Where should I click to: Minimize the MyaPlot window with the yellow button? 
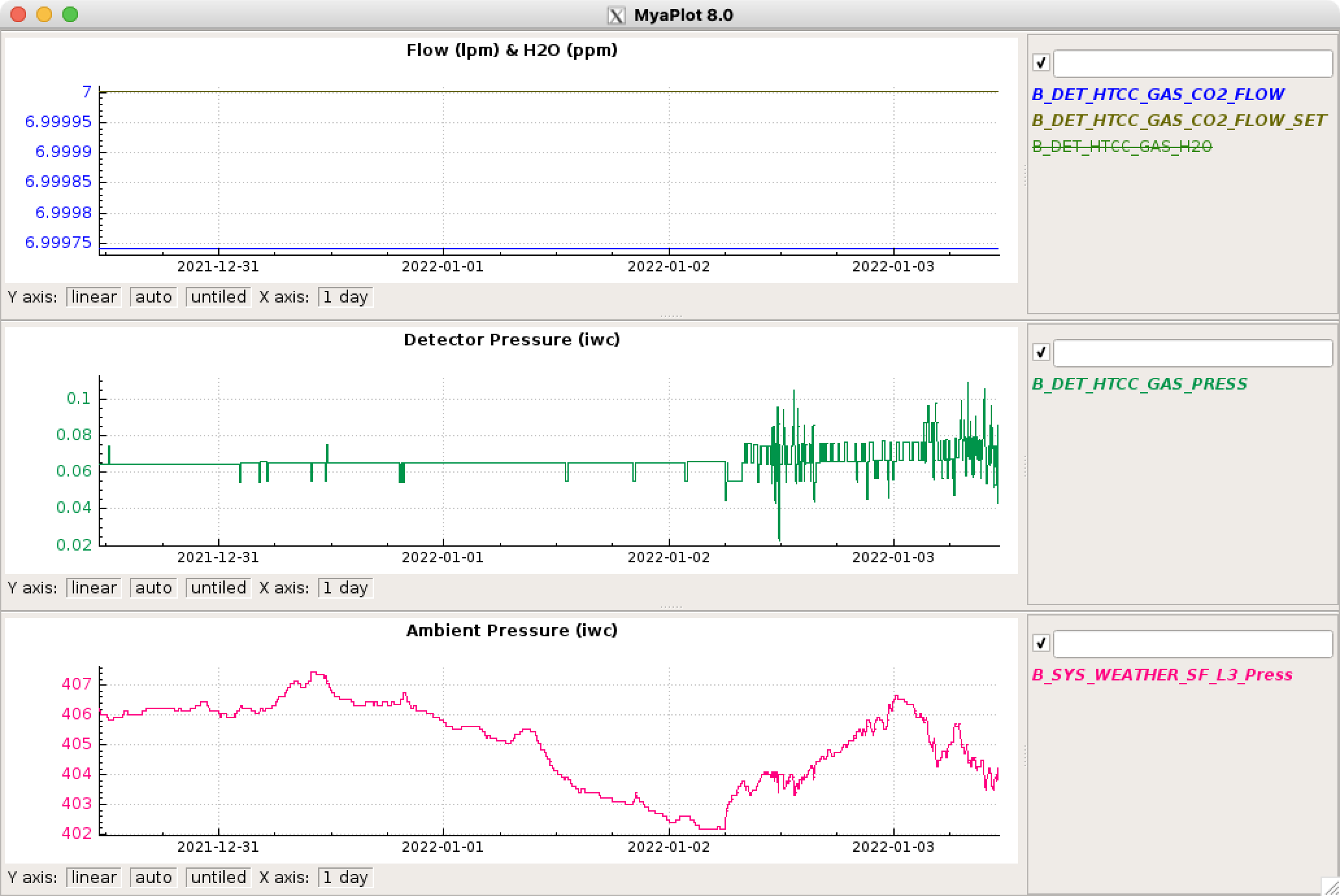(x=44, y=14)
